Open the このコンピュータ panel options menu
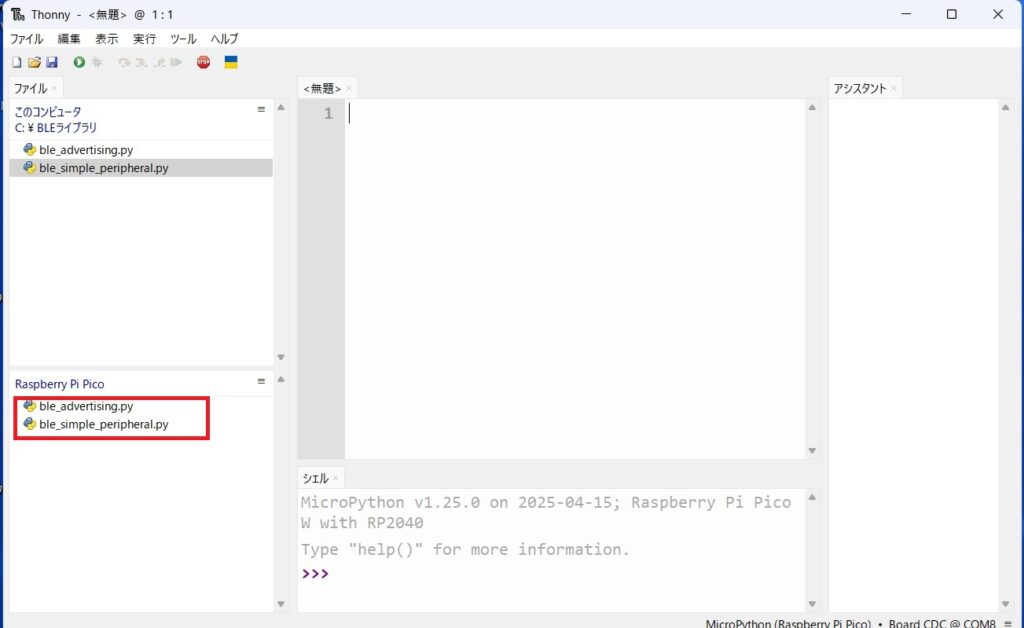Viewport: 1024px width, 628px height. pos(261,110)
